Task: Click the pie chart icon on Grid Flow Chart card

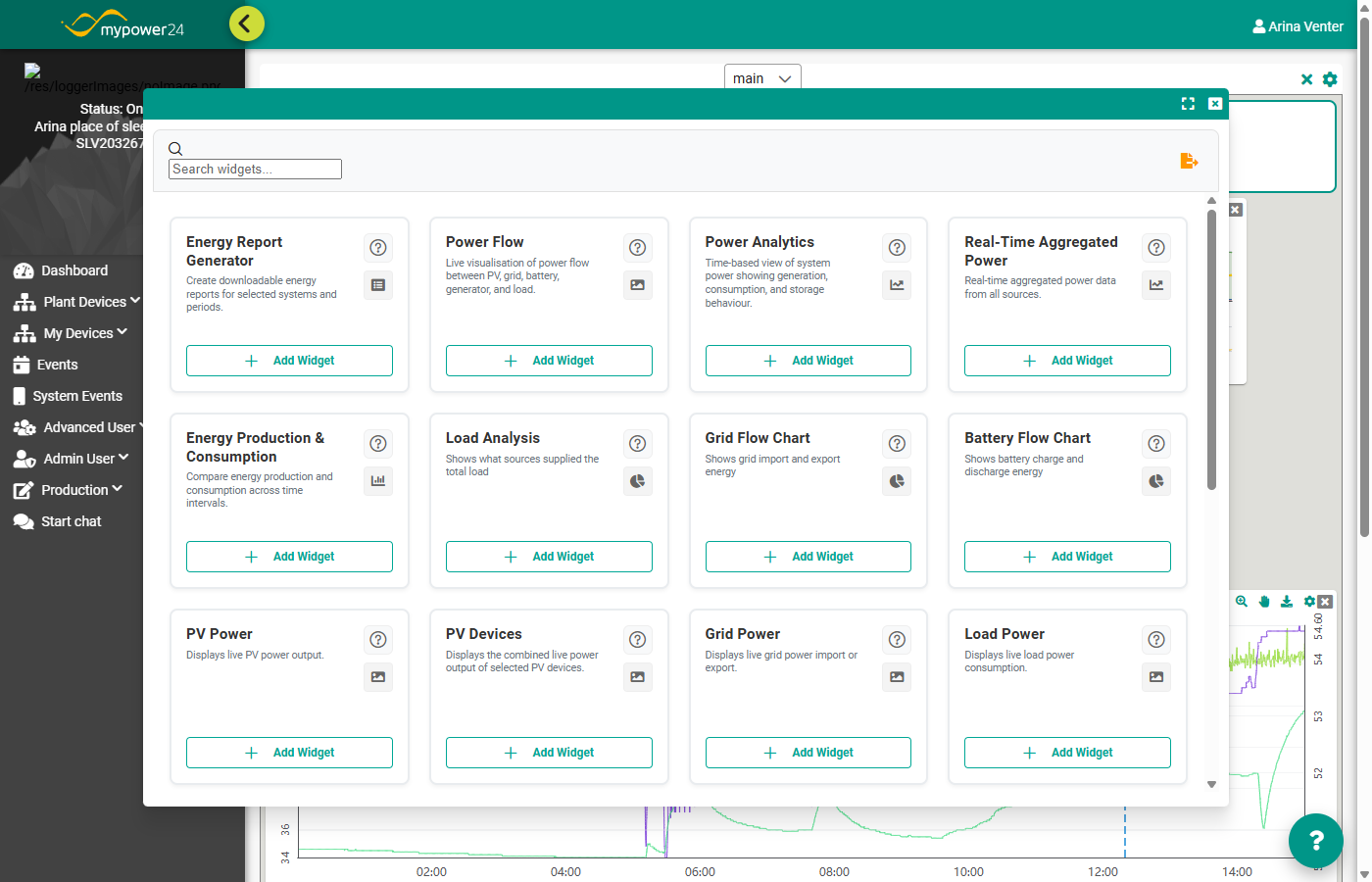Action: tap(897, 481)
